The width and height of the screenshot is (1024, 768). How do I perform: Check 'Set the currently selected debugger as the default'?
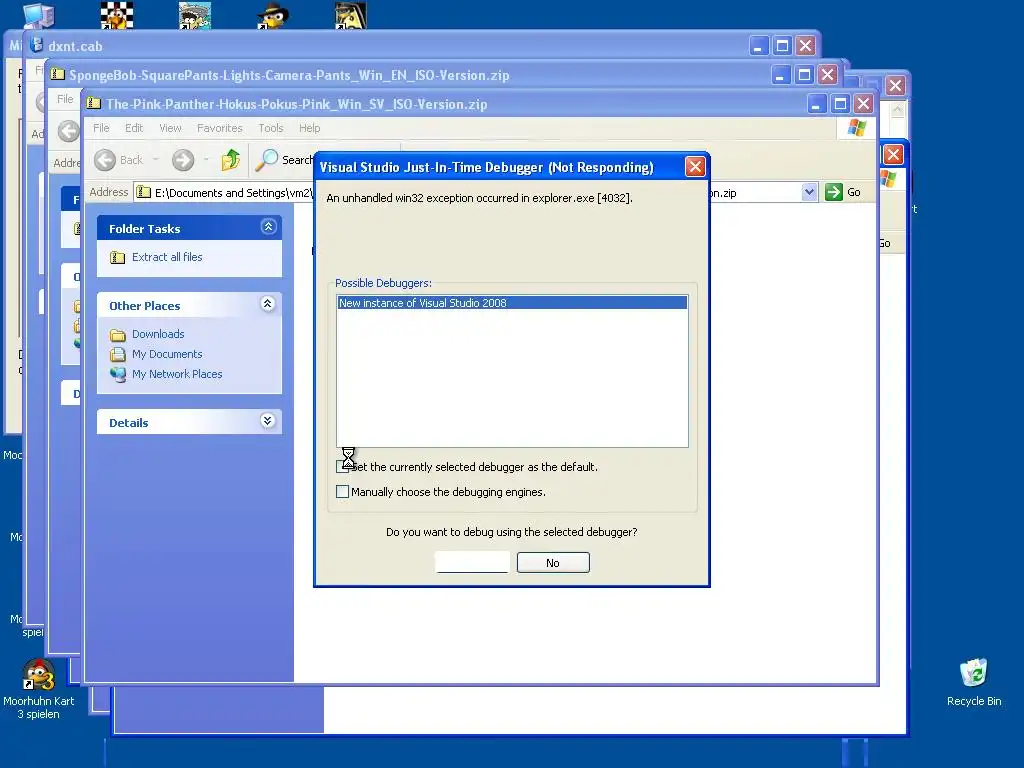coord(342,466)
